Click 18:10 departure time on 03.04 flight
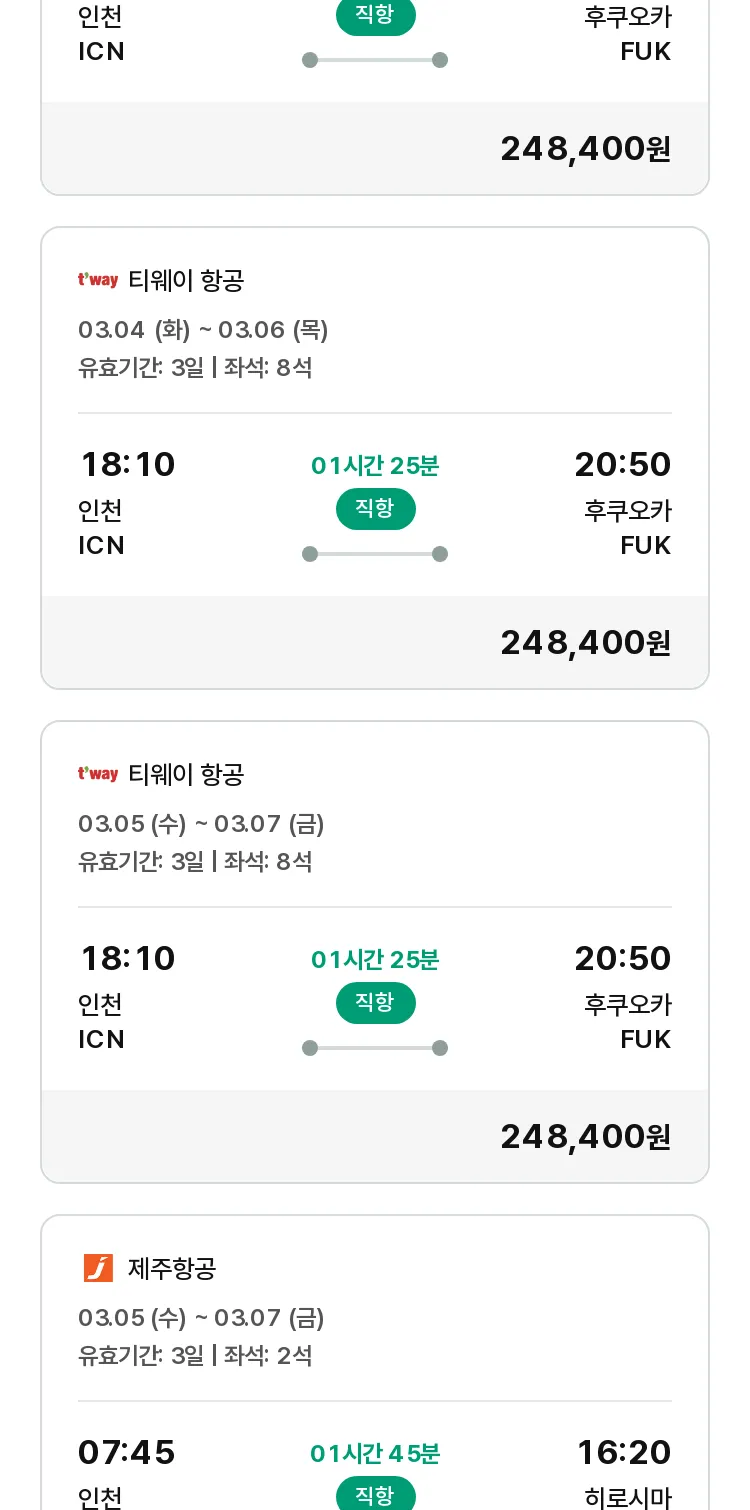 tap(127, 465)
